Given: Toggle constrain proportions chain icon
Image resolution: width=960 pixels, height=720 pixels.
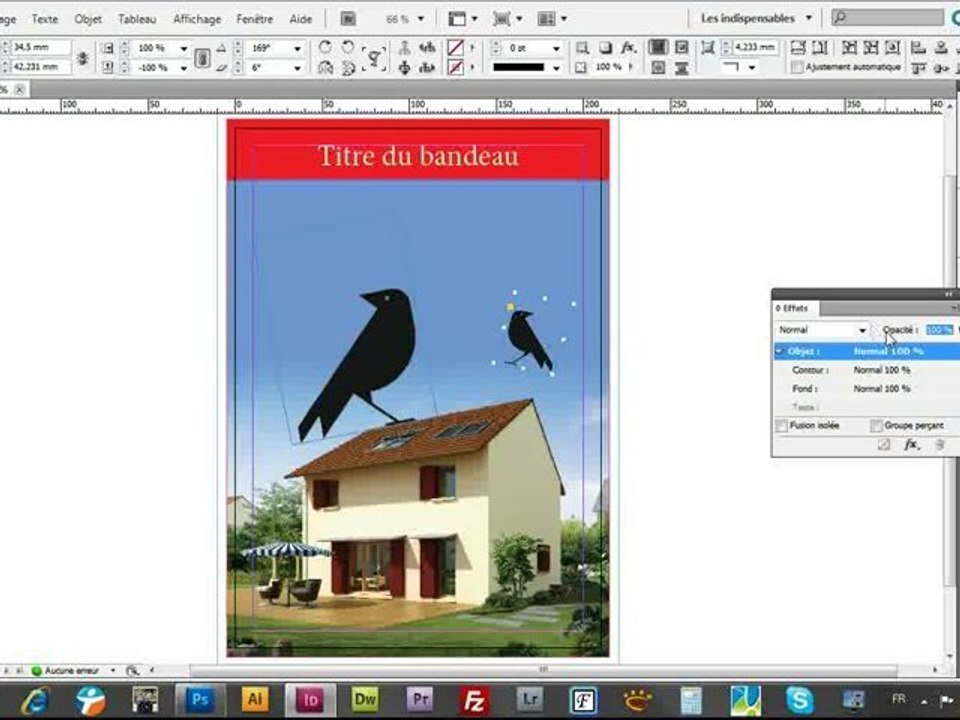Looking at the screenshot, I should click(x=203, y=58).
